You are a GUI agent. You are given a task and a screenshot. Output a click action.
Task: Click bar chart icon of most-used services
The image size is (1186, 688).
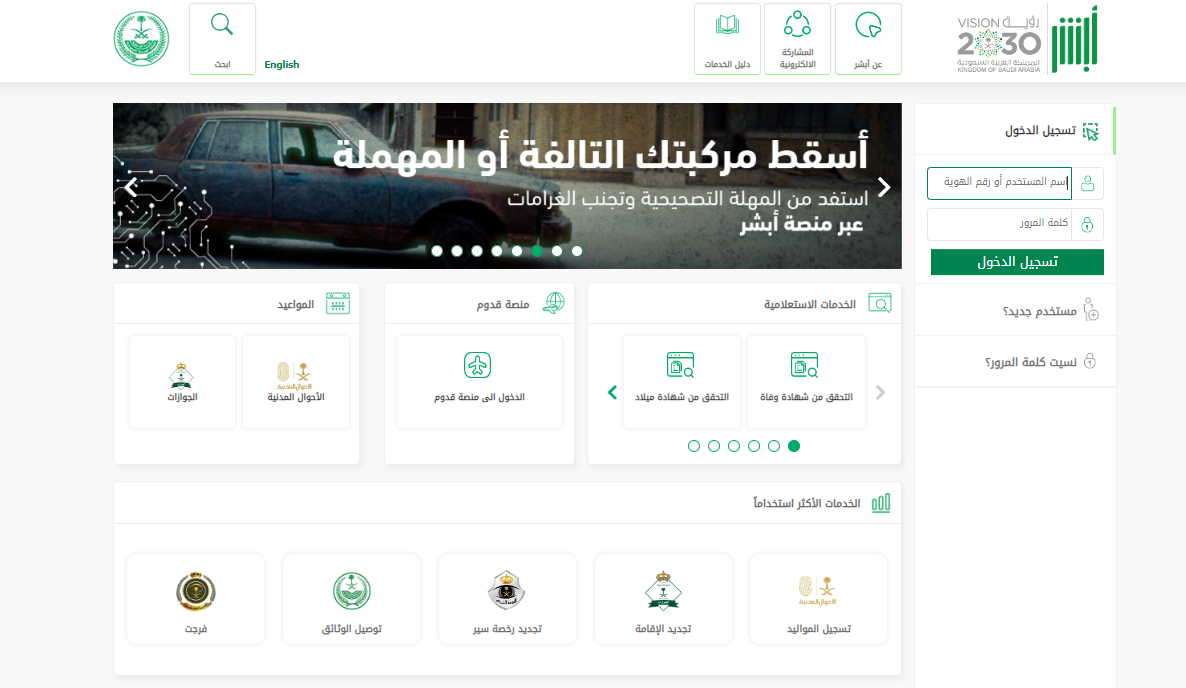click(881, 503)
